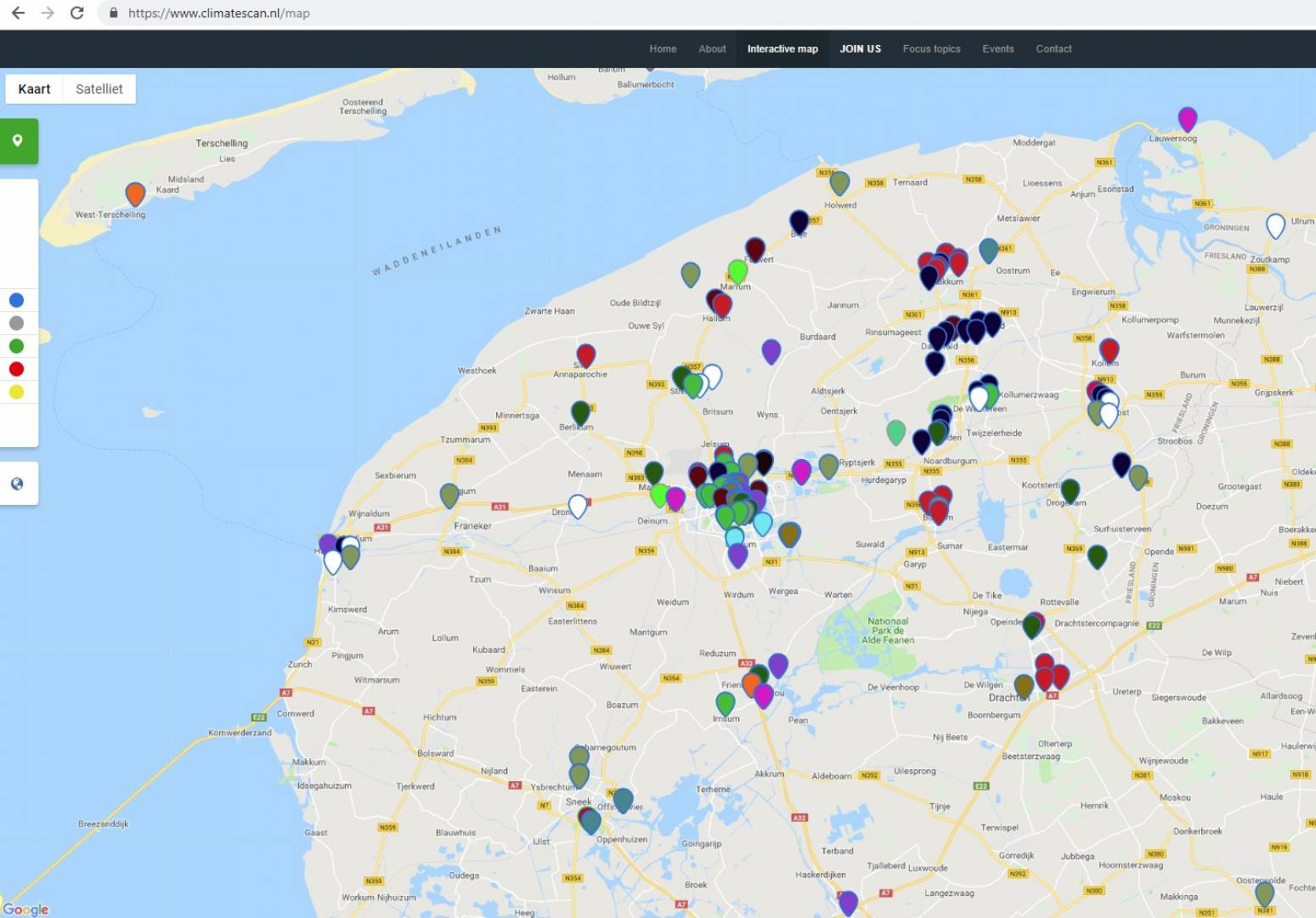Click the white marker near Dronrijp

[578, 505]
